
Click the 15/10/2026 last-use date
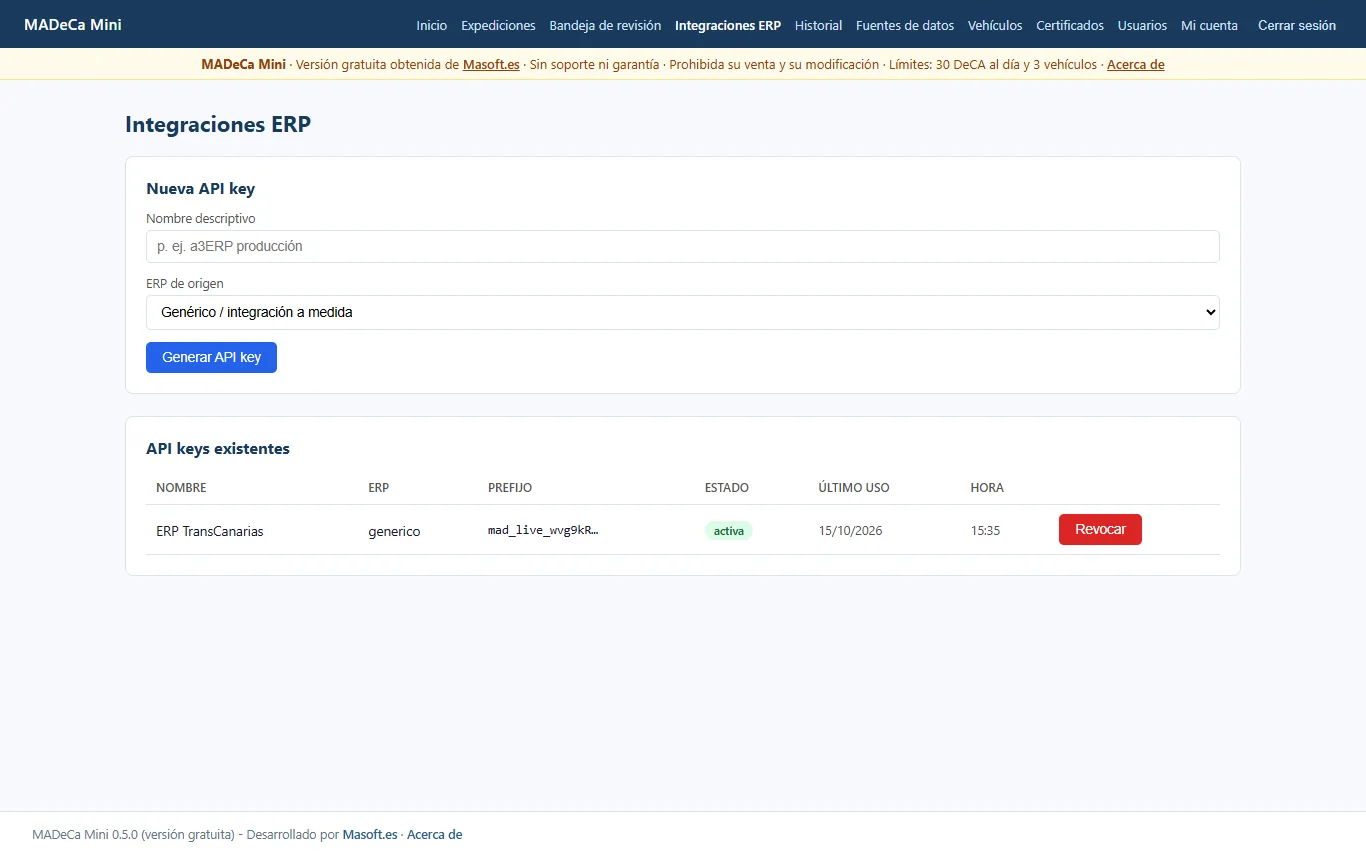850,531
